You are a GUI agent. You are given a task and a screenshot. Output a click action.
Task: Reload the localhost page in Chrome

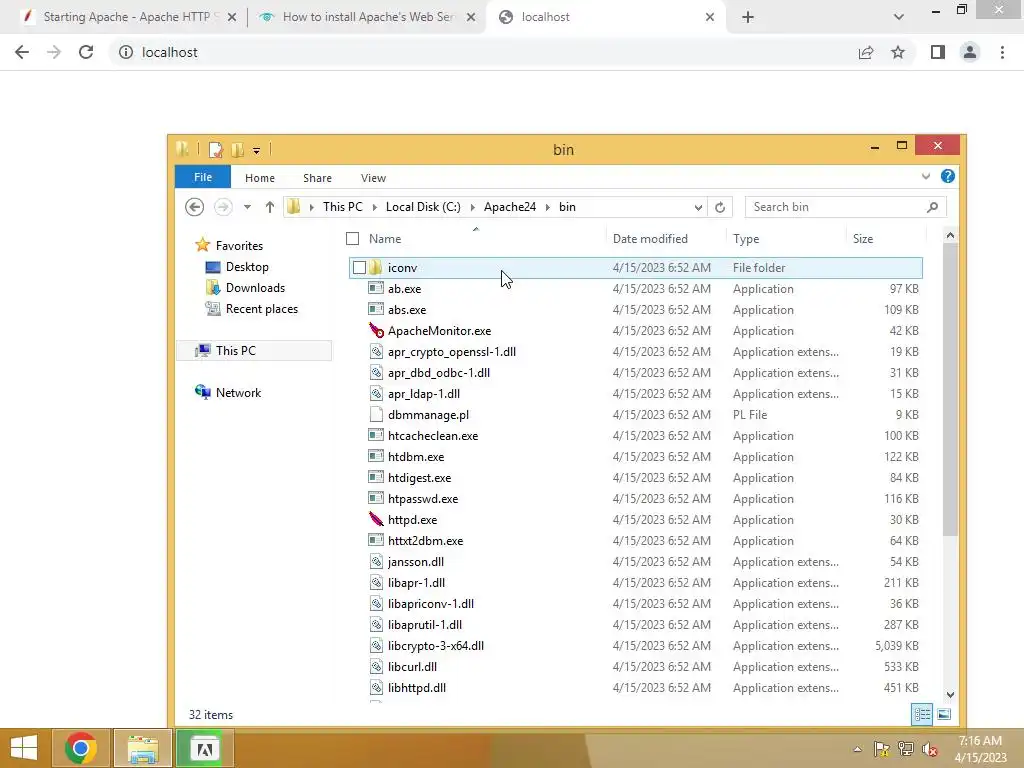86,52
